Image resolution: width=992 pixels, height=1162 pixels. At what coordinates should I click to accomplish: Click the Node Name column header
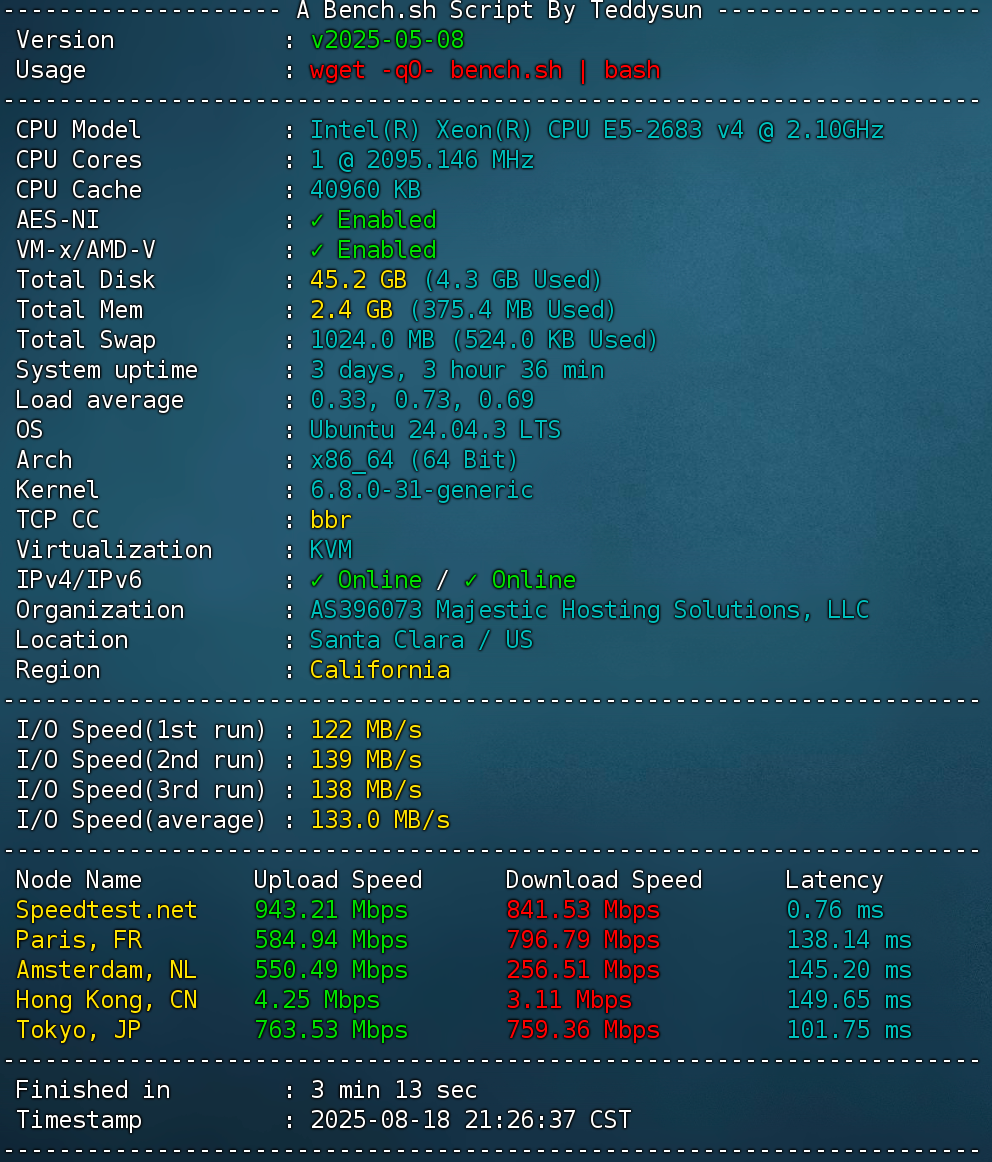[x=79, y=880]
